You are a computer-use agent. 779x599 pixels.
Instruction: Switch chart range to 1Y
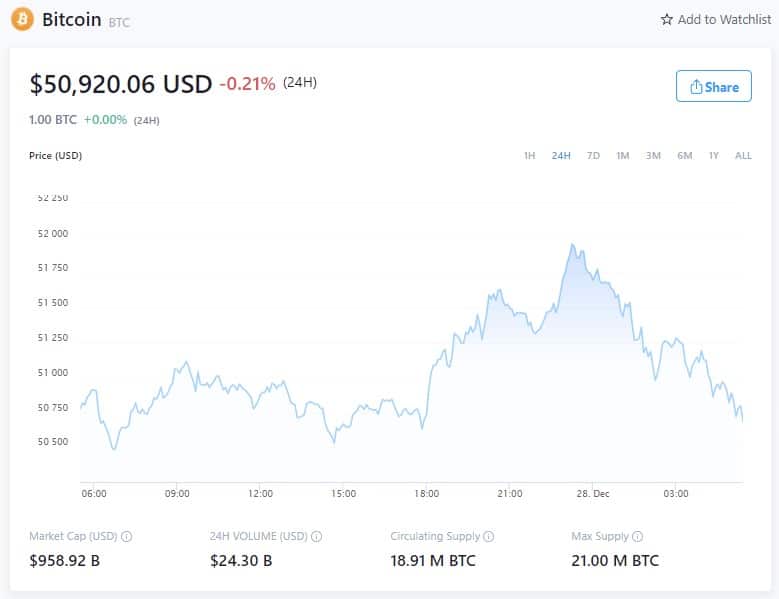[713, 155]
